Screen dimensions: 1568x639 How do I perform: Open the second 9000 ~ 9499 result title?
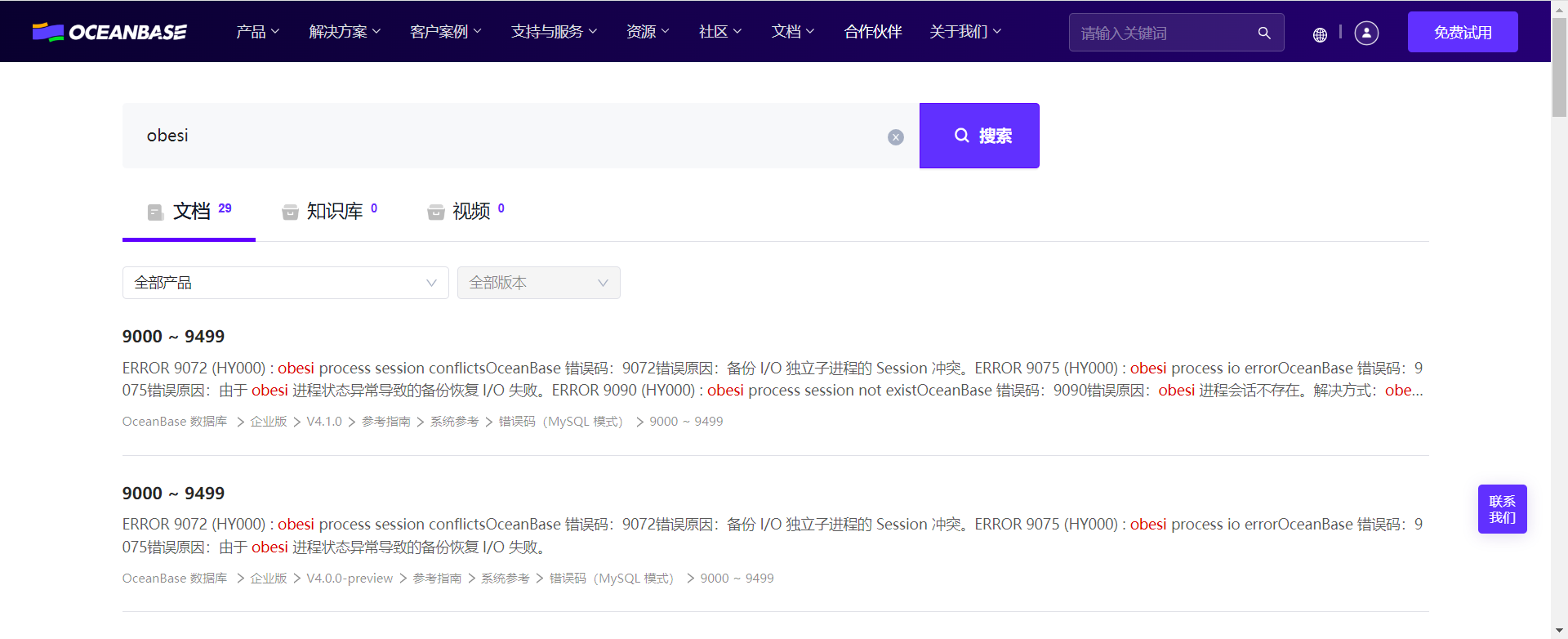[x=173, y=494]
